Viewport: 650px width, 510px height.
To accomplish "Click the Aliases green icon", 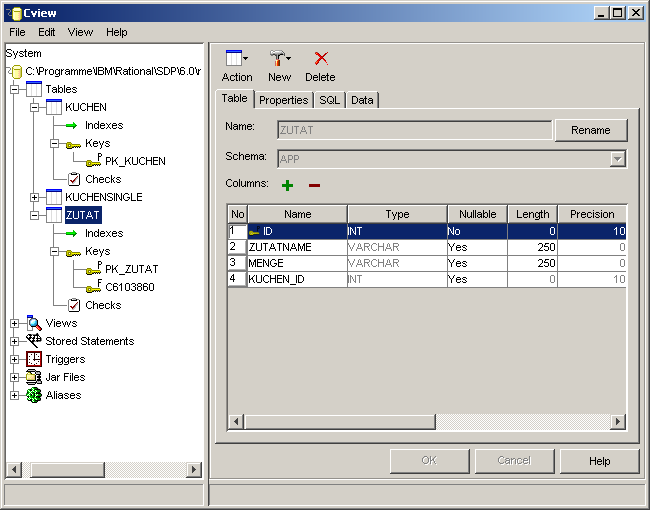I will pos(34,395).
